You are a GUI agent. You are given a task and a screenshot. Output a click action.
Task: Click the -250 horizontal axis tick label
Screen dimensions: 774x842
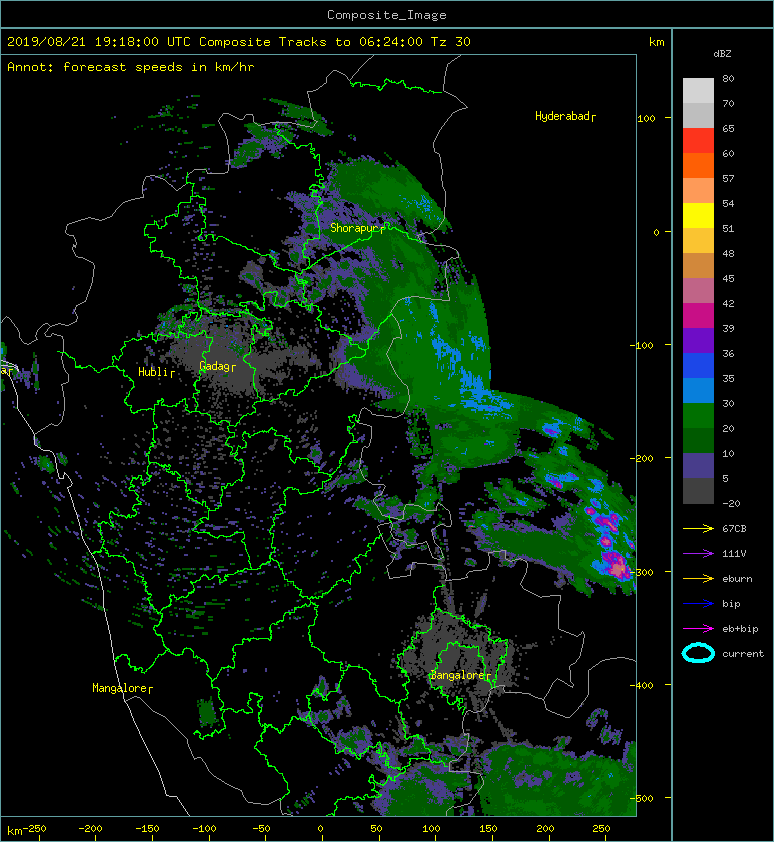click(x=34, y=829)
